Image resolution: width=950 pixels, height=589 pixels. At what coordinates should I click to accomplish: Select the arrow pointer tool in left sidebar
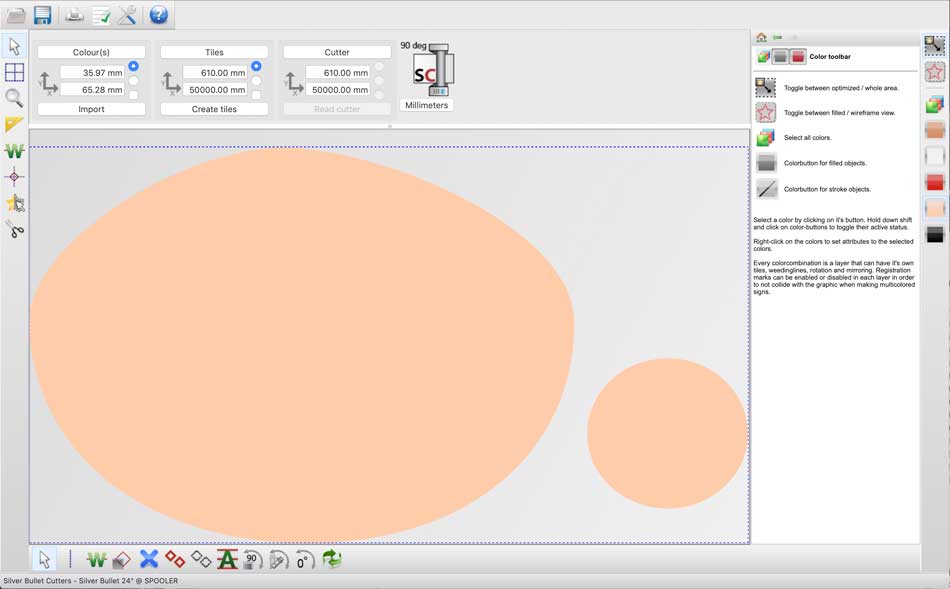click(15, 46)
